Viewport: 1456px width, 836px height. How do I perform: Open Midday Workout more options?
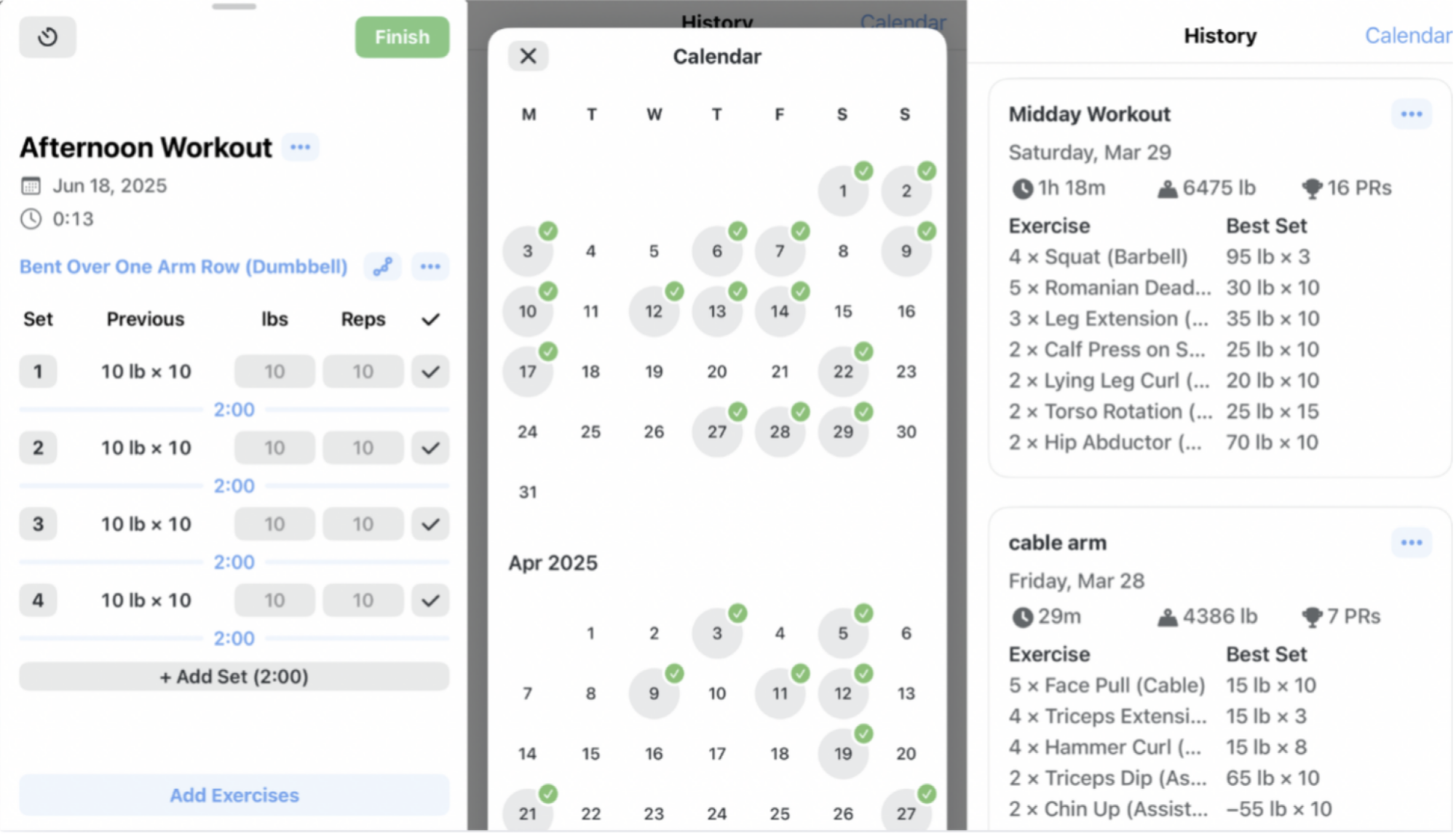[x=1411, y=114]
